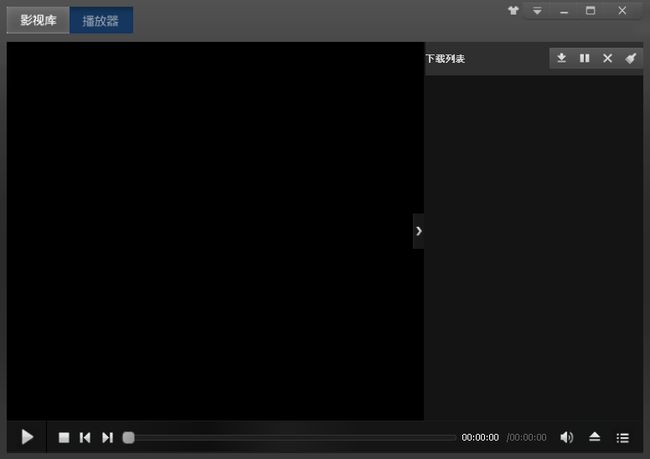Clear download list with broom icon

[631, 58]
